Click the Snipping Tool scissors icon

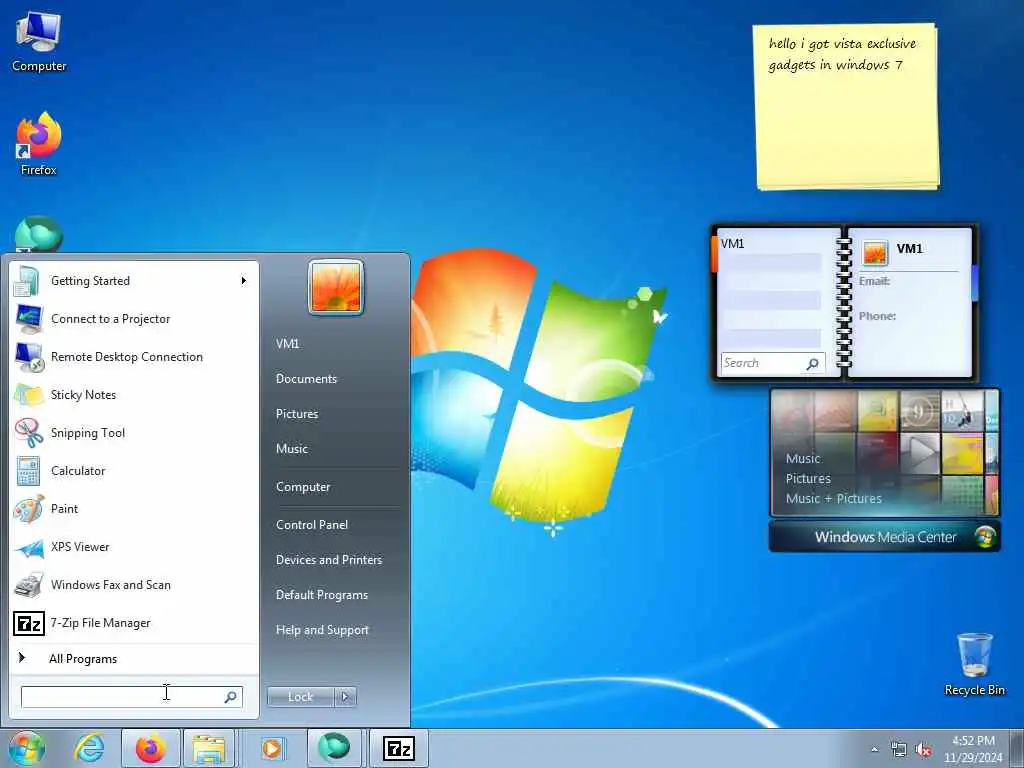[x=29, y=432]
